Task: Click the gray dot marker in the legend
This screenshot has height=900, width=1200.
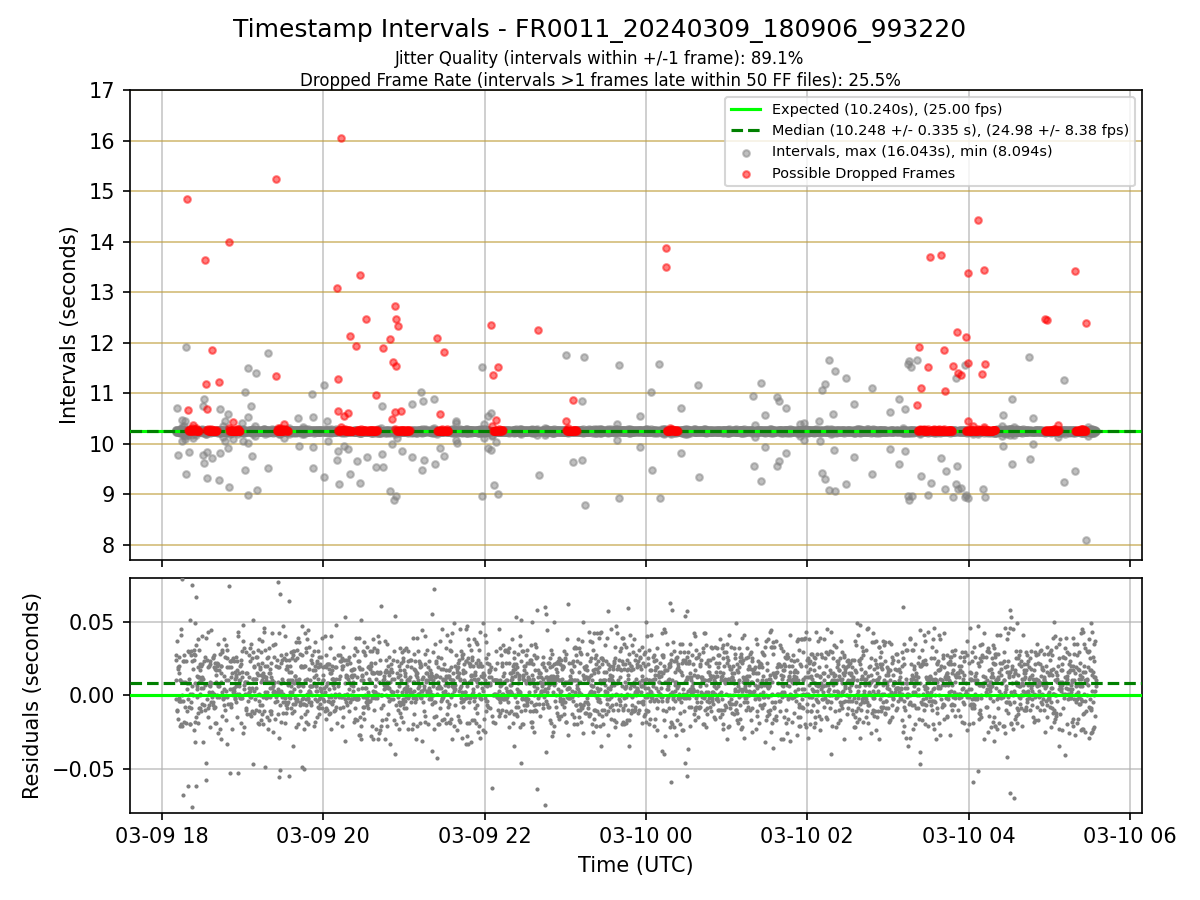Action: click(x=746, y=152)
